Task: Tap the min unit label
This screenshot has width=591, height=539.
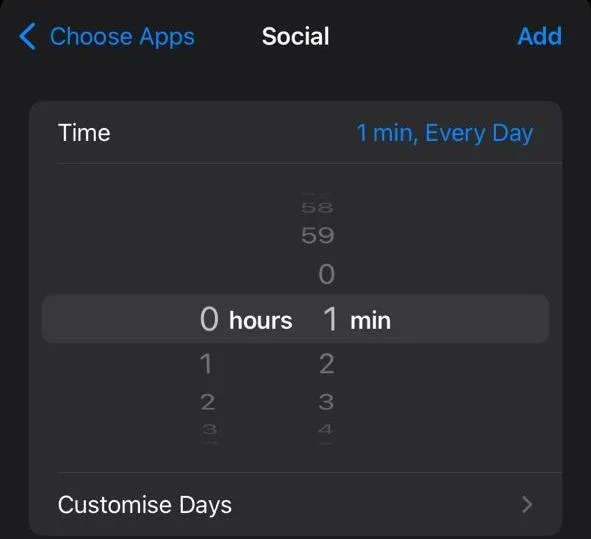Action: (x=371, y=321)
